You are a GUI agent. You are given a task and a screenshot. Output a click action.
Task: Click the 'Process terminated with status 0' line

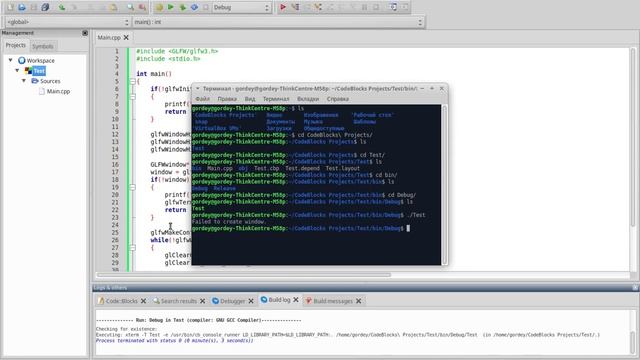pos(175,340)
